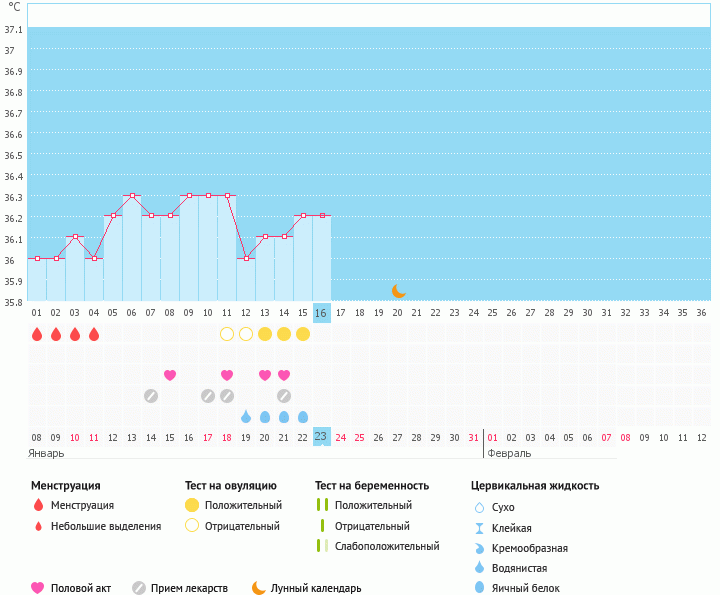The height and width of the screenshot is (595, 720).
Task: Click the pink heart on cycle day 08
Action: (170, 375)
